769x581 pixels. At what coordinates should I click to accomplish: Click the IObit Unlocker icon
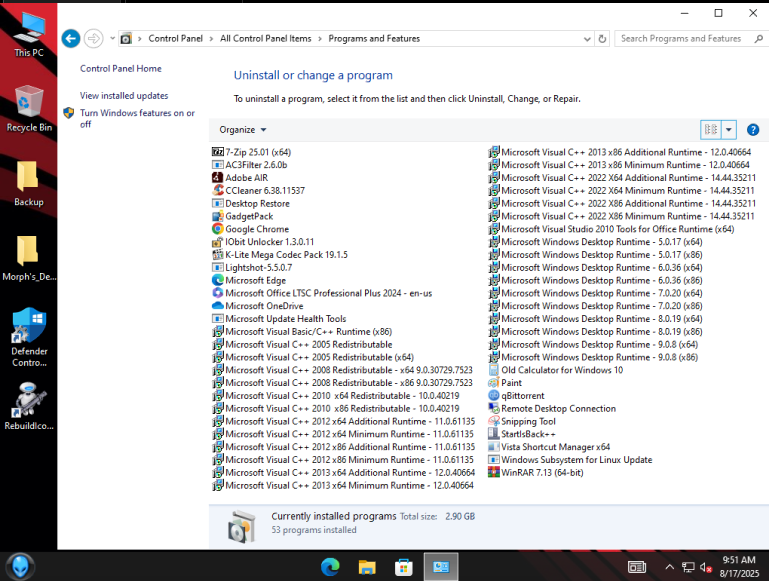(x=217, y=242)
